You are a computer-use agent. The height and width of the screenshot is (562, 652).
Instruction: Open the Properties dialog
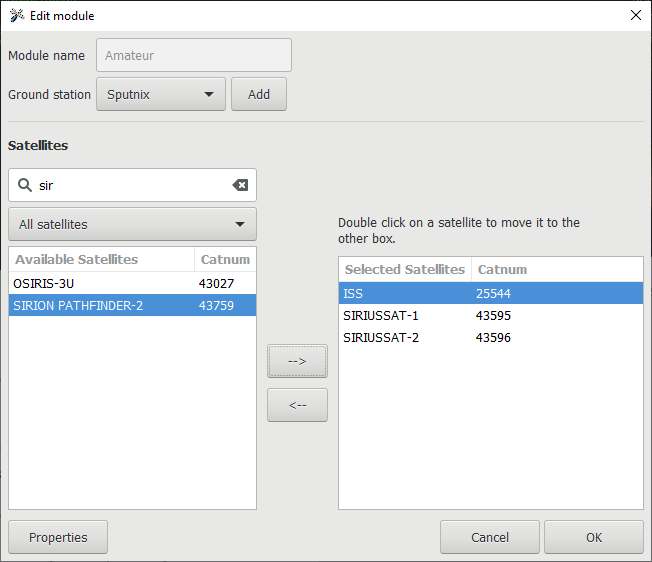[x=58, y=537]
